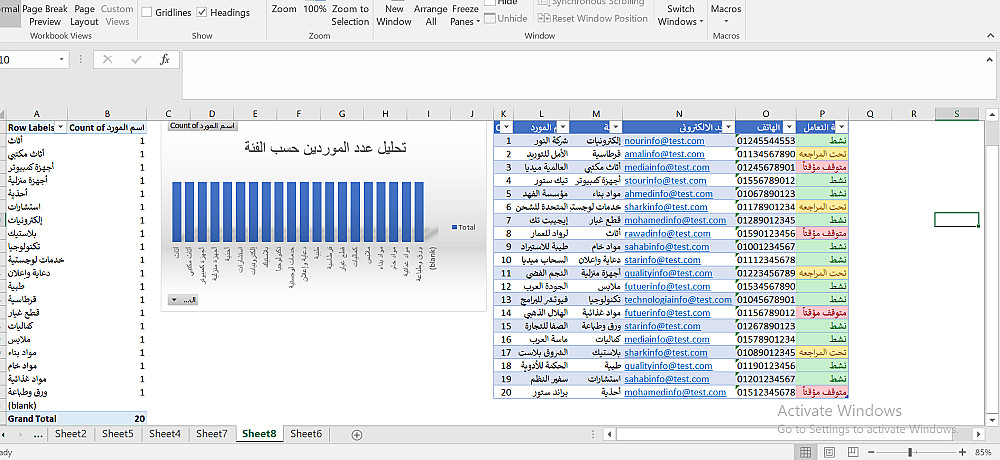The height and width of the screenshot is (460, 1000).
Task: Open Page Break Preview view
Action: click(x=45, y=15)
